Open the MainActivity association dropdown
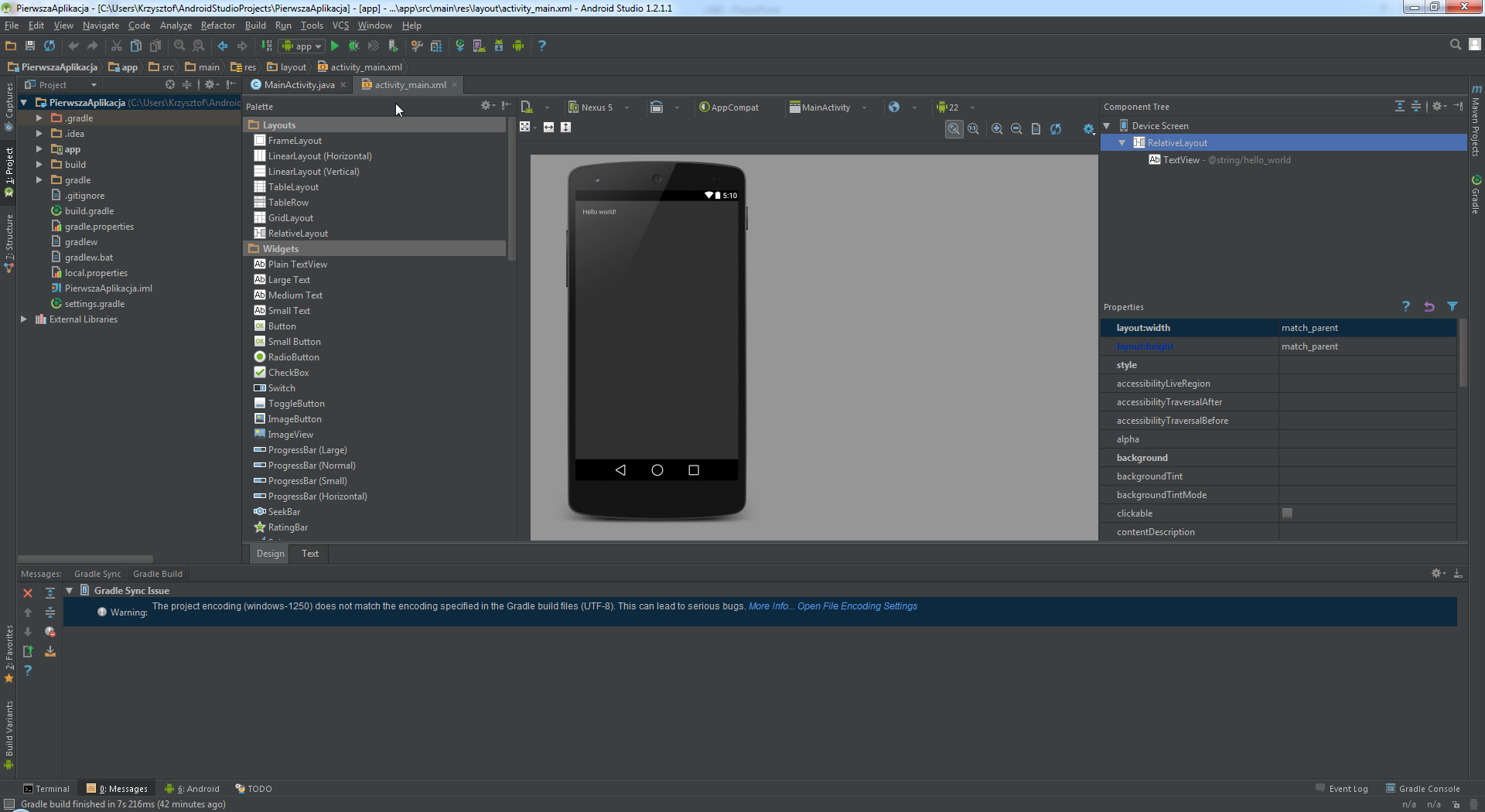1485x812 pixels. click(828, 107)
